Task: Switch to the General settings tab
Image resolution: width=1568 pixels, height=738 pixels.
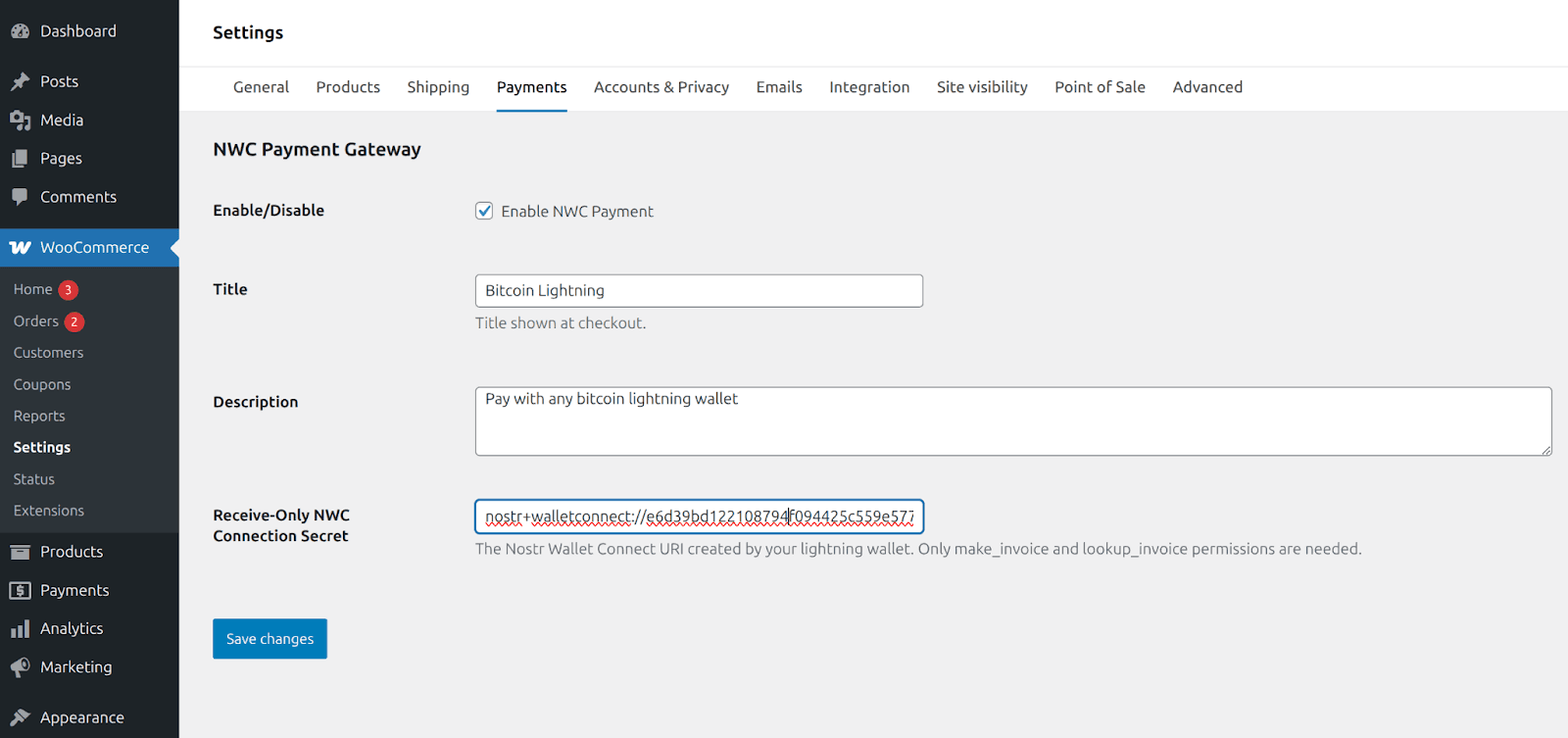Action: pos(261,87)
